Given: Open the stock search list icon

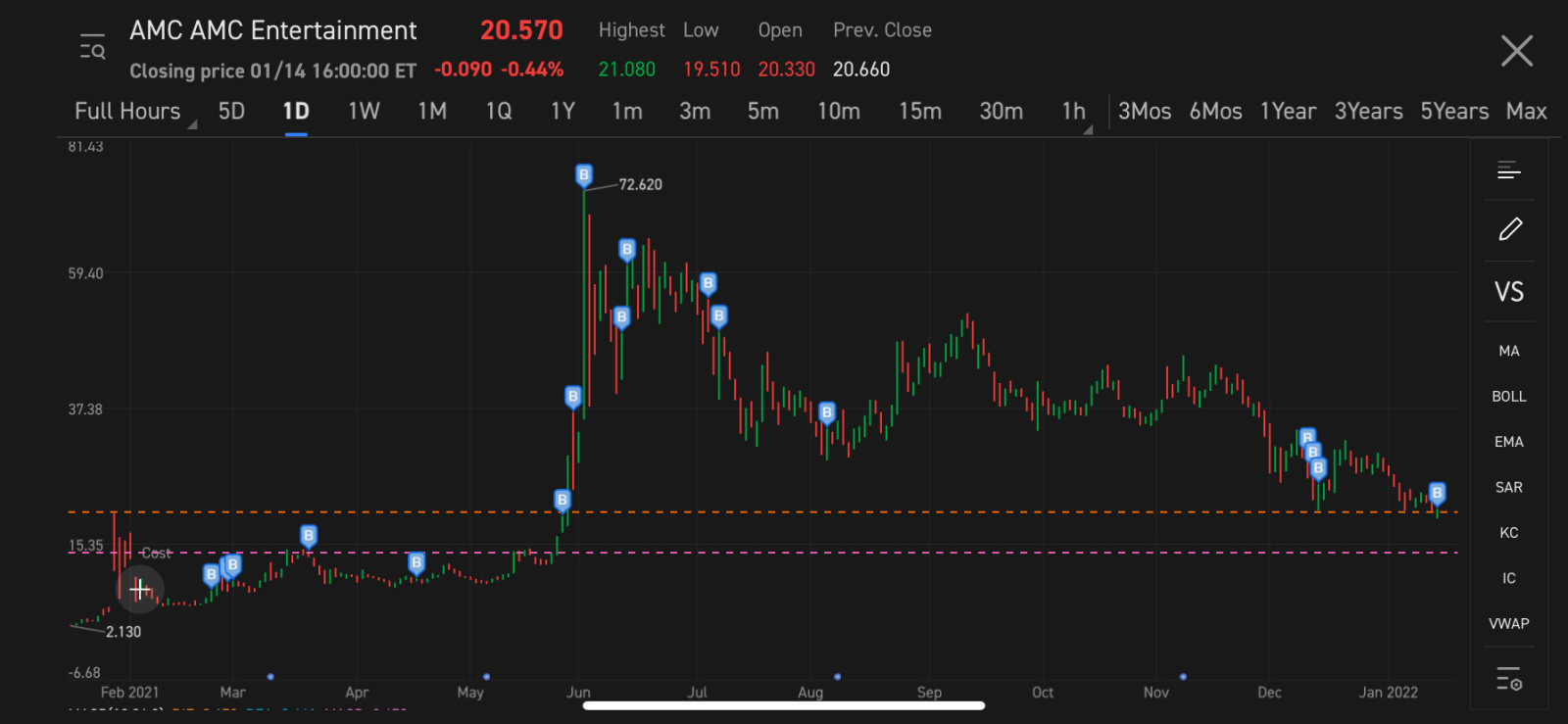Looking at the screenshot, I should click(92, 46).
